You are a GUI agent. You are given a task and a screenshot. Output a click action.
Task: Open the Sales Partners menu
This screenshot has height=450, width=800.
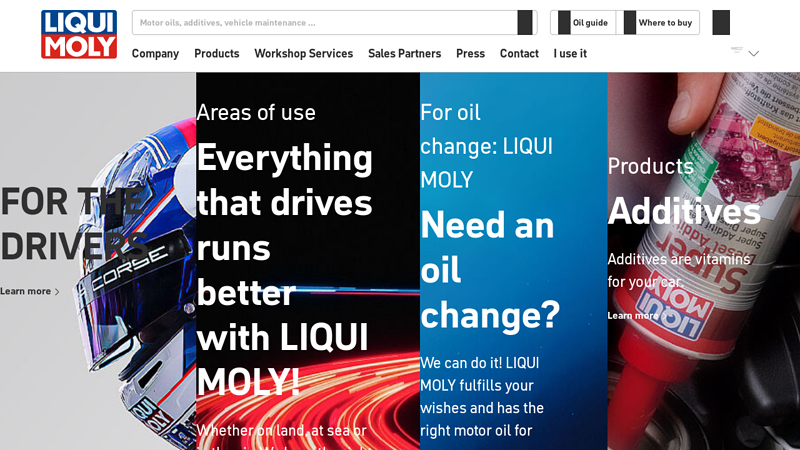click(x=405, y=54)
